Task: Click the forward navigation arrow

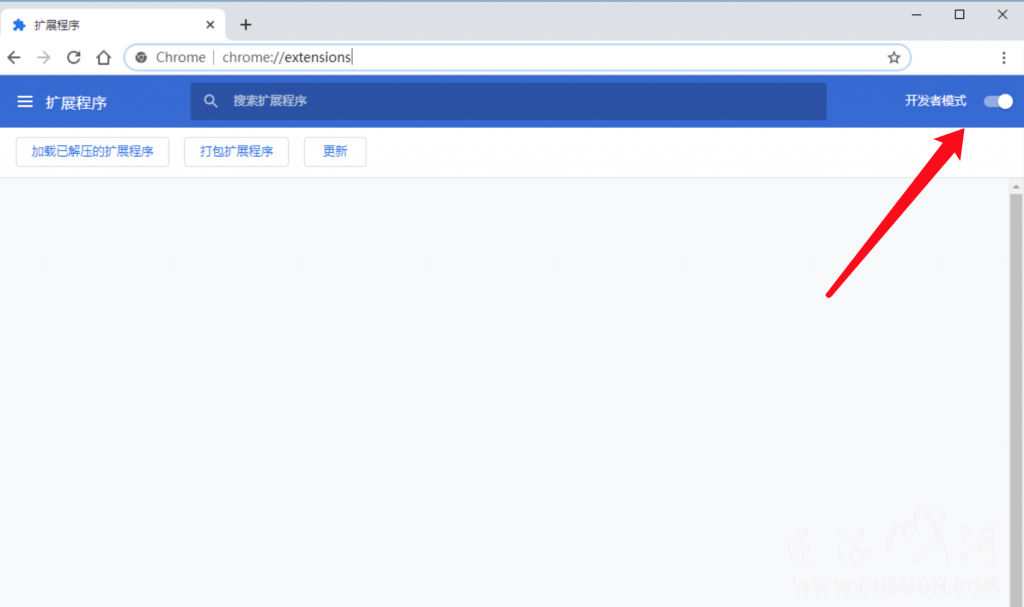Action: tap(44, 57)
